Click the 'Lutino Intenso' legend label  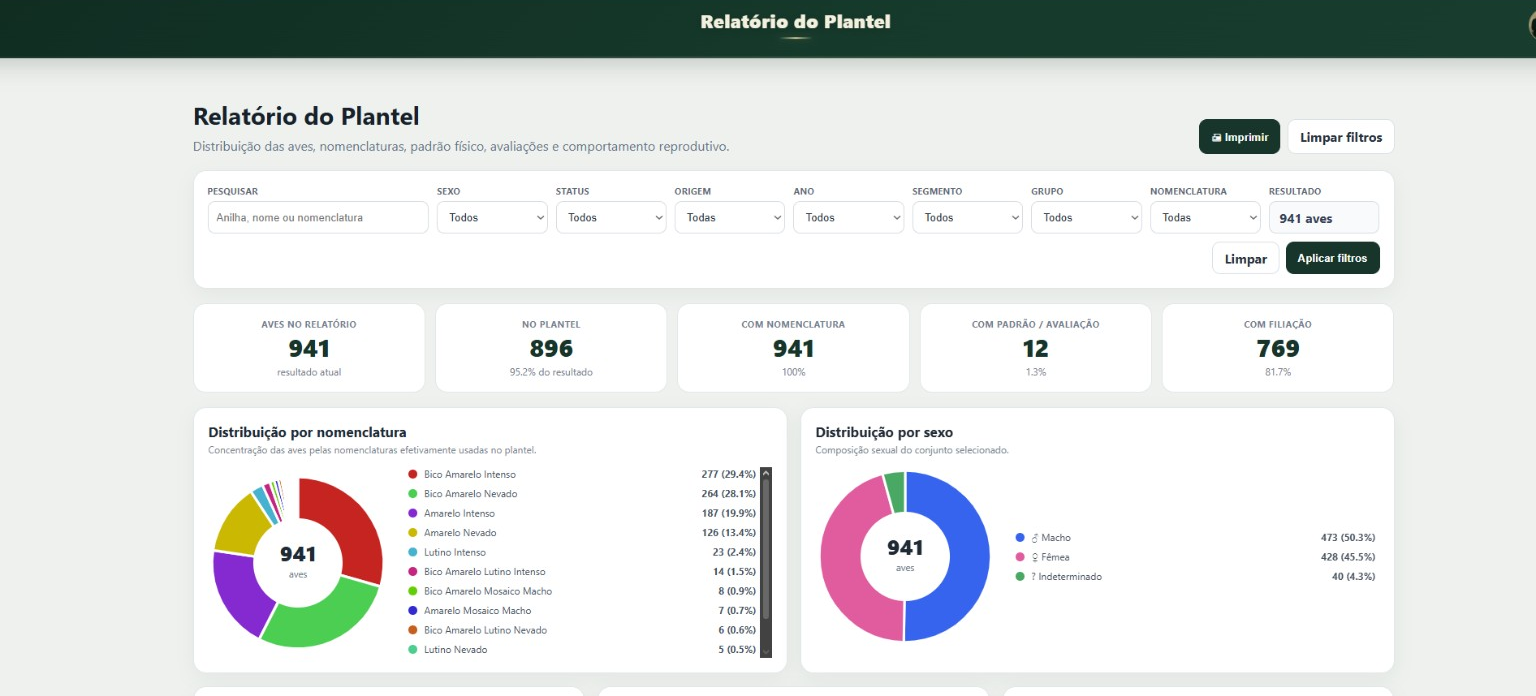[x=455, y=552]
